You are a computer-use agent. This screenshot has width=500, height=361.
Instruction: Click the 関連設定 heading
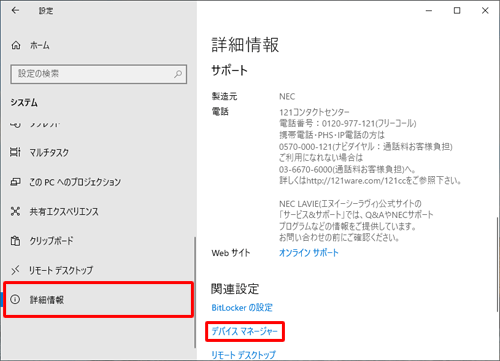235,289
